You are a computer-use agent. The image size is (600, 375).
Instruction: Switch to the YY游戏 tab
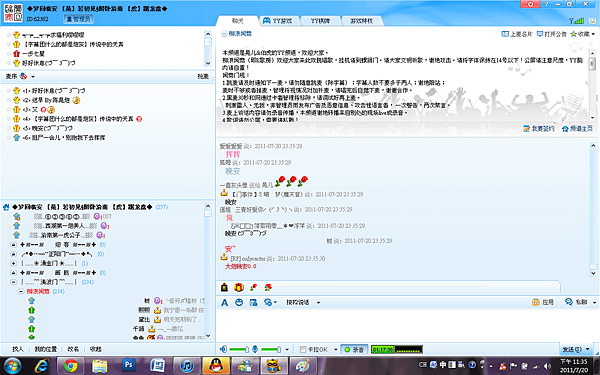[278, 21]
